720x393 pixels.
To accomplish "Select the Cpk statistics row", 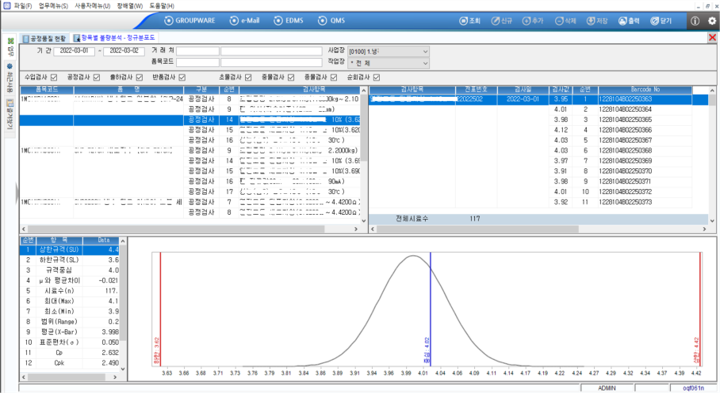I will 69,363.
